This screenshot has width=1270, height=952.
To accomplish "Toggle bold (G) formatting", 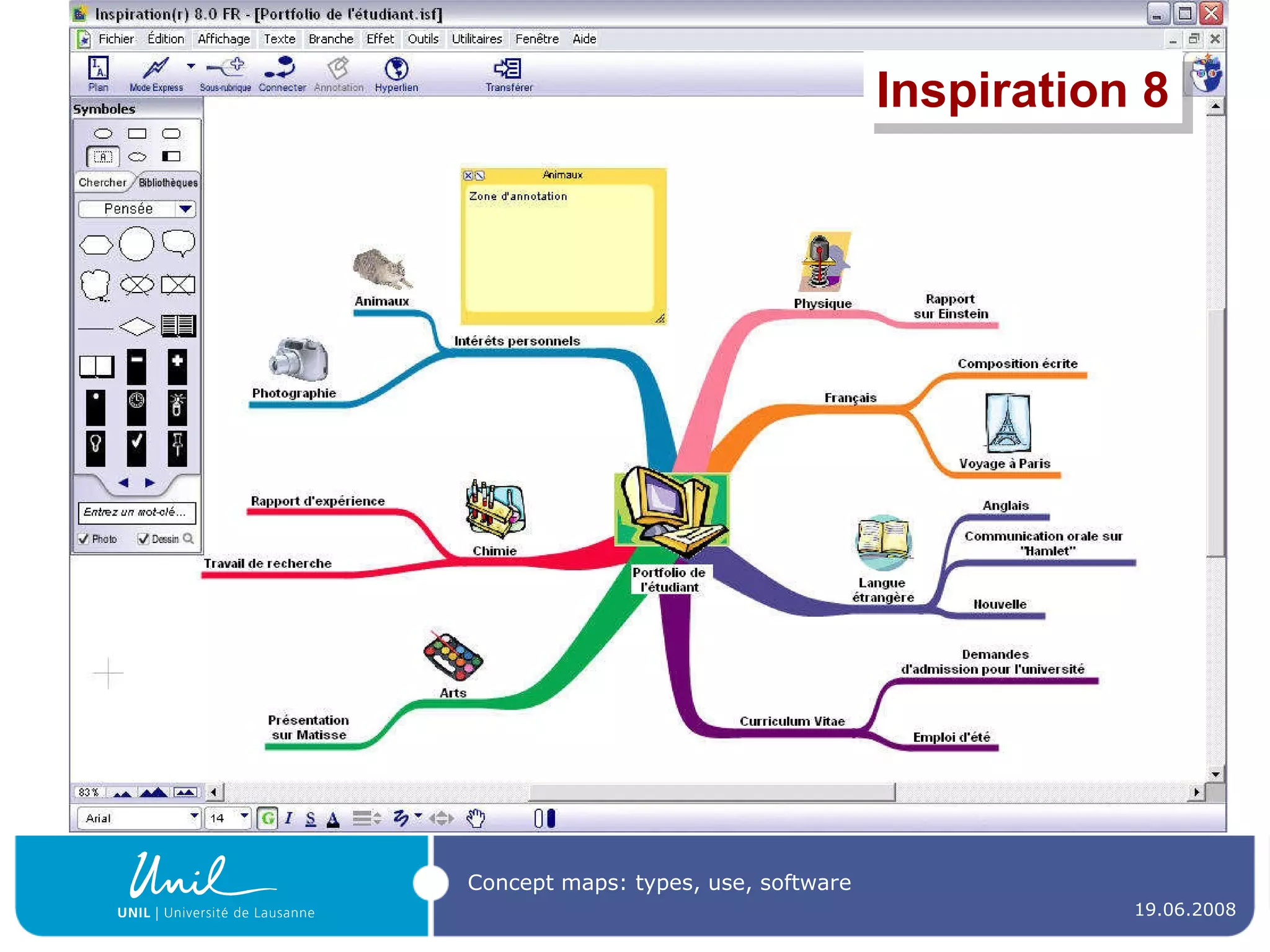I will [x=268, y=818].
